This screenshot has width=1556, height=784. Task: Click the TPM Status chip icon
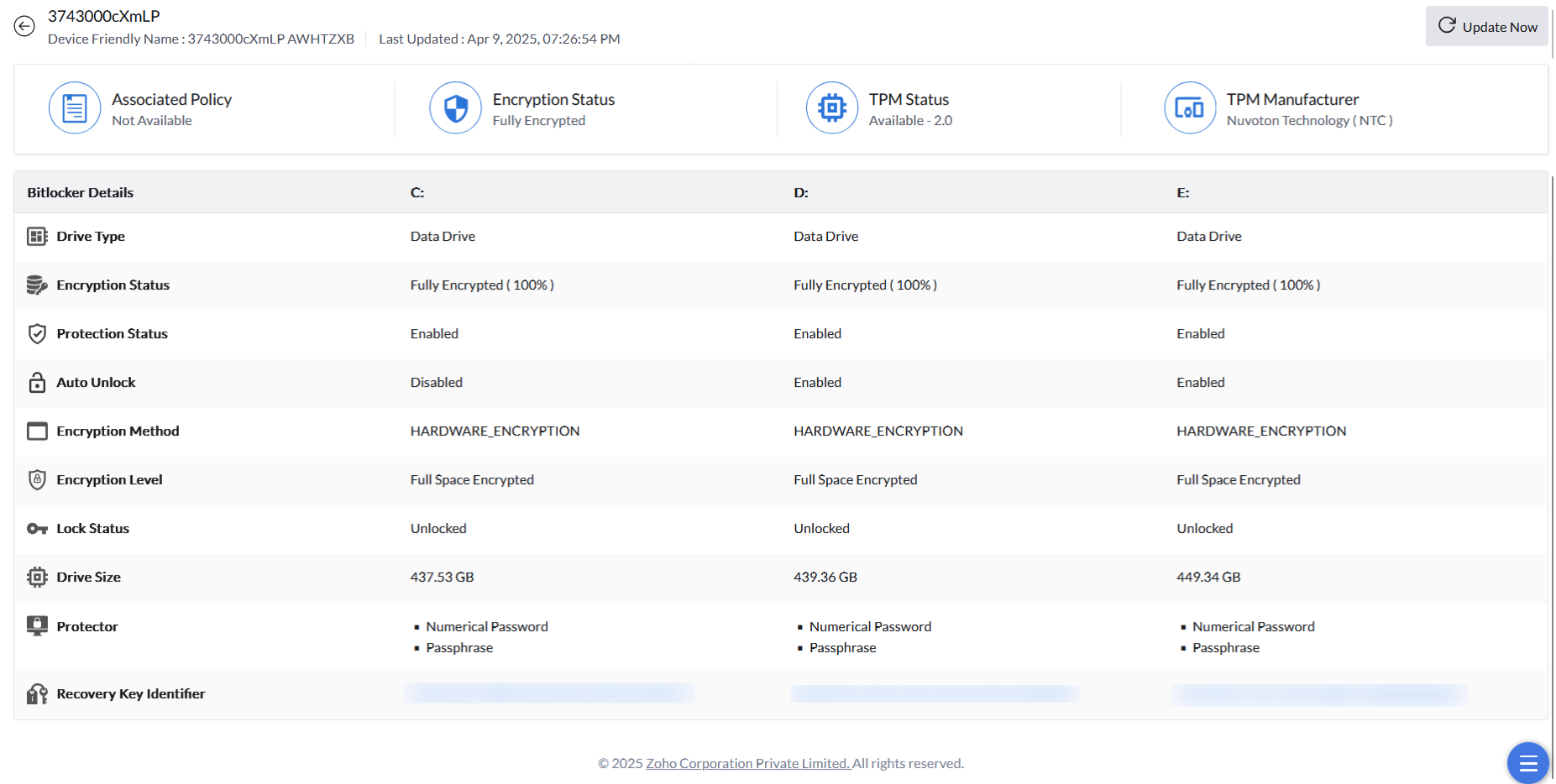(x=831, y=108)
